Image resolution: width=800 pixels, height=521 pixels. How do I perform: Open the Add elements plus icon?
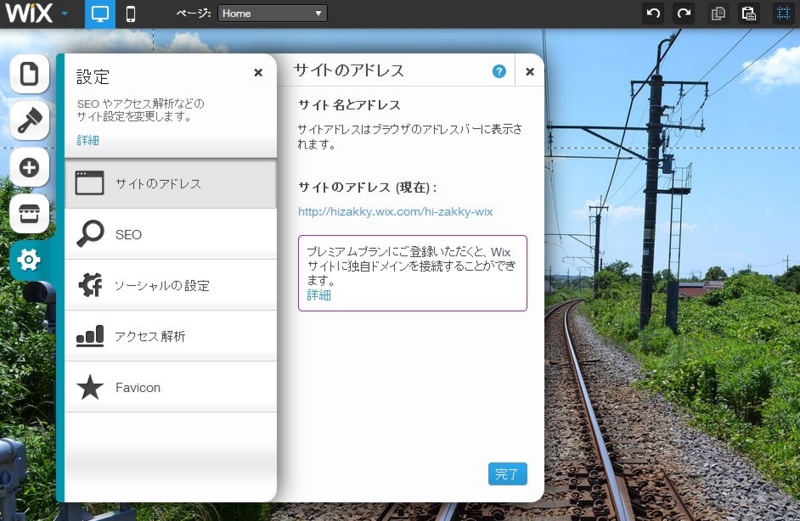30,167
